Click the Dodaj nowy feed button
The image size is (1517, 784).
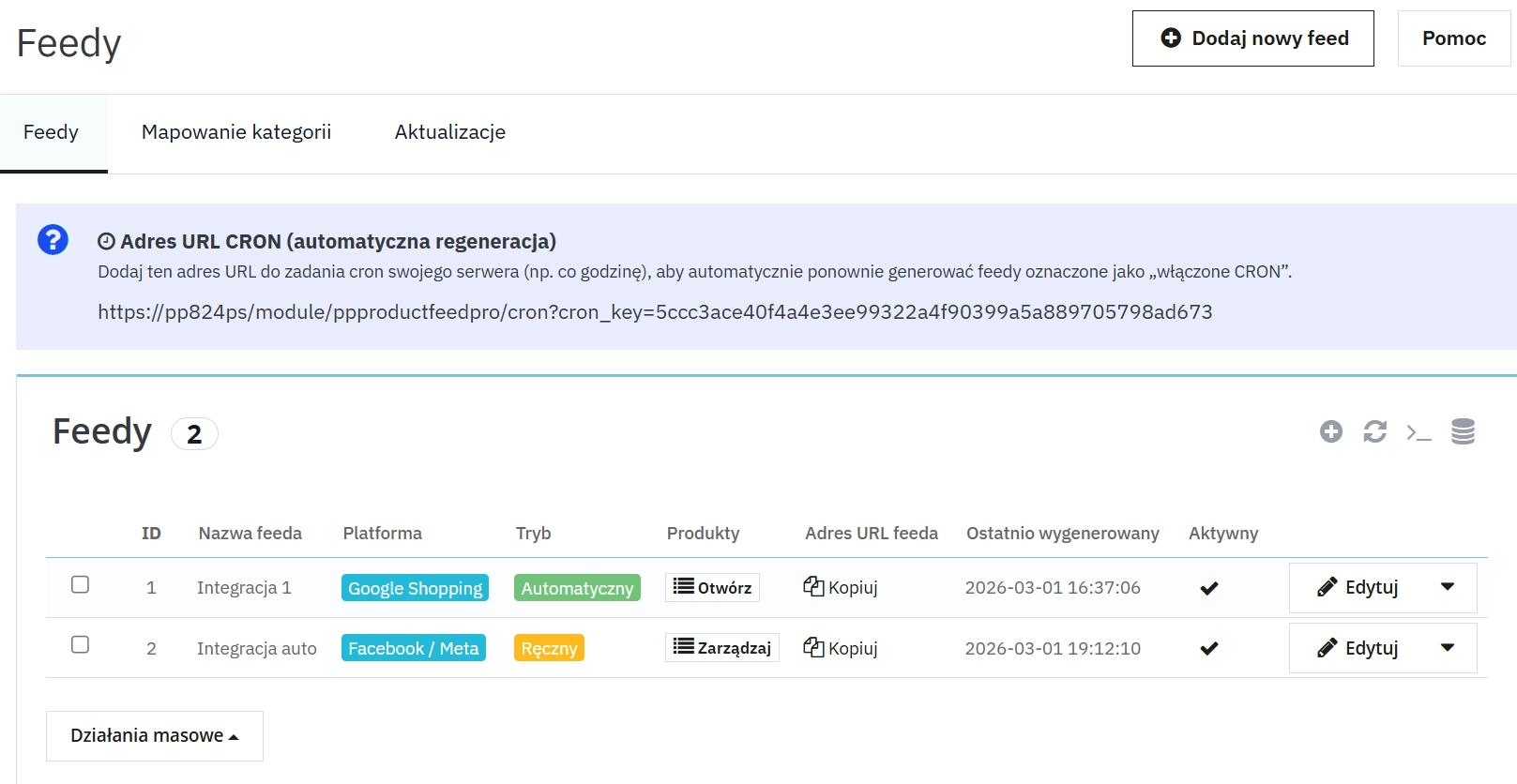pos(1252,38)
